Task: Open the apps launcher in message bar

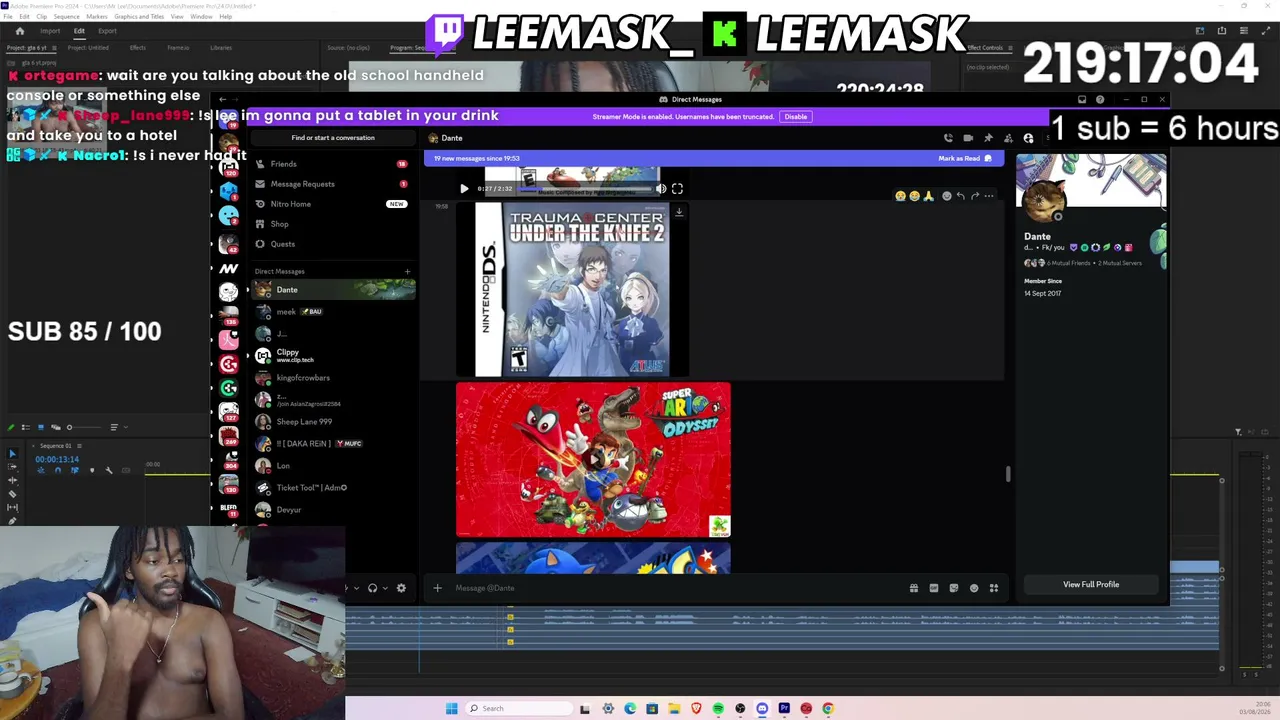Action: pos(994,588)
